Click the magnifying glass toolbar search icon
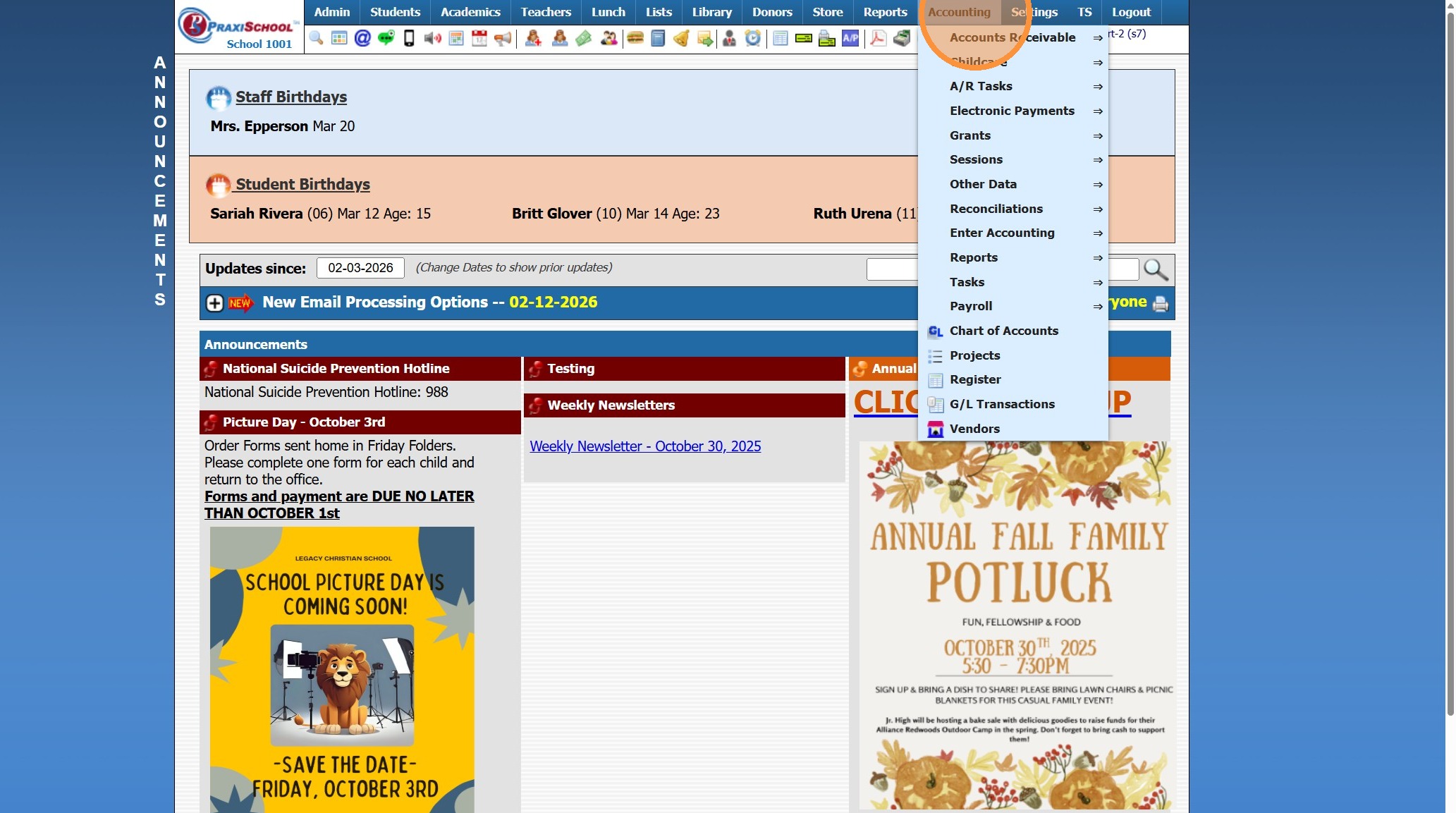Screen dimensions: 1456x813 tap(316, 38)
